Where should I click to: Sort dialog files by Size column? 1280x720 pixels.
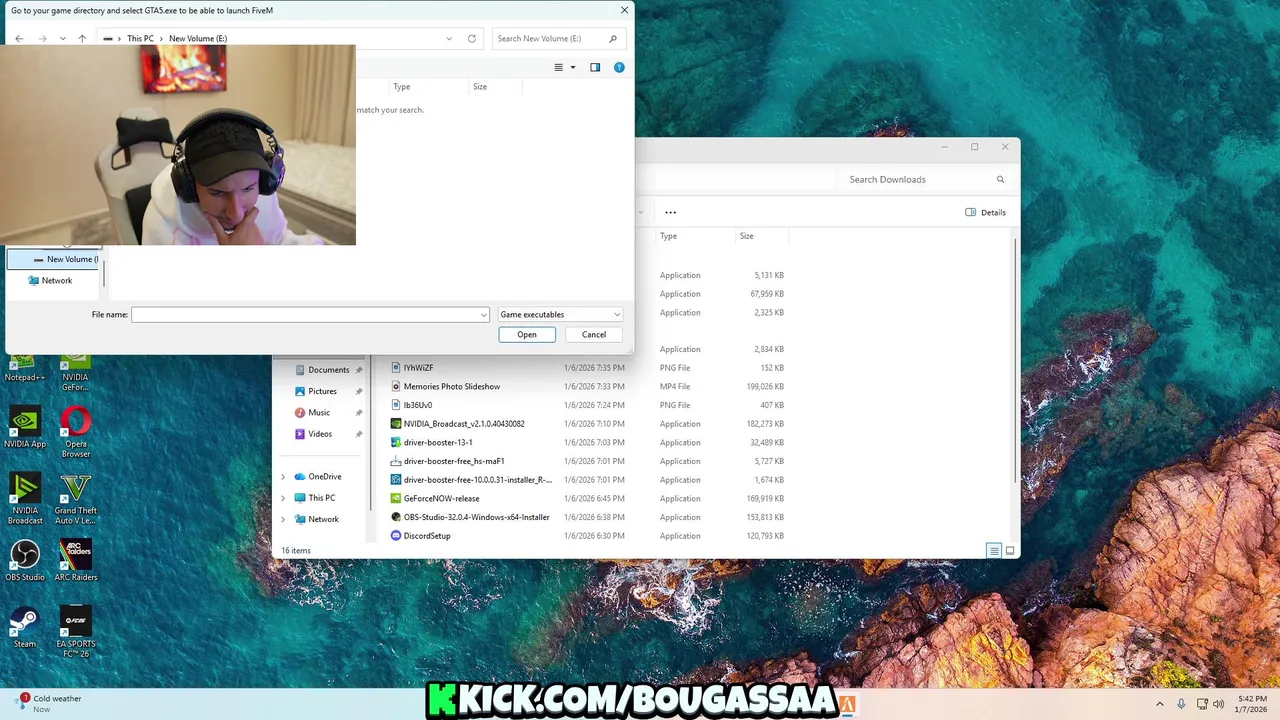pyautogui.click(x=480, y=87)
